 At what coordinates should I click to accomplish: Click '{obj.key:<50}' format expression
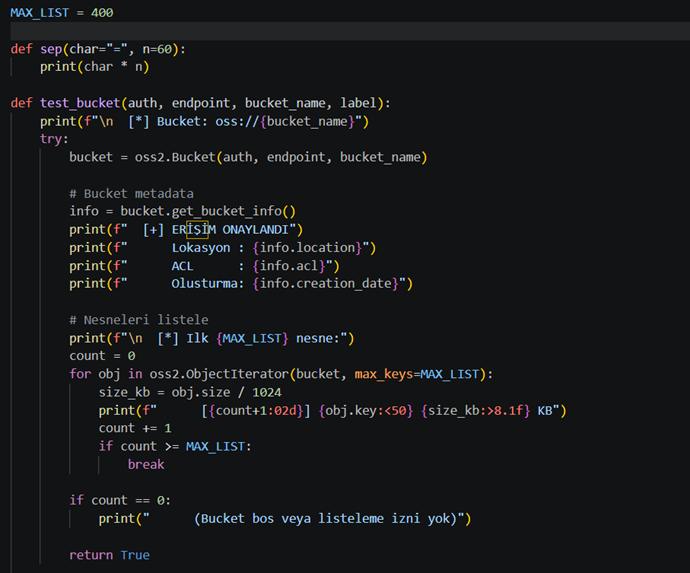point(366,411)
